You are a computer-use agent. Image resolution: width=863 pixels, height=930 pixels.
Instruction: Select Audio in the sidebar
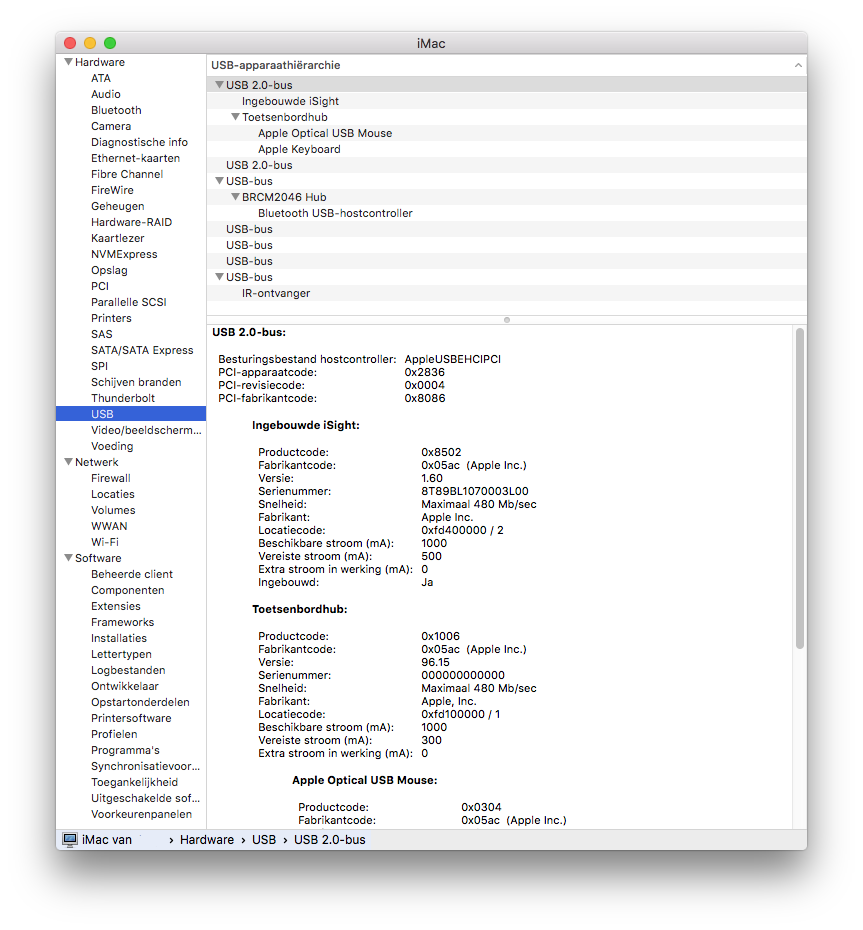coord(106,94)
